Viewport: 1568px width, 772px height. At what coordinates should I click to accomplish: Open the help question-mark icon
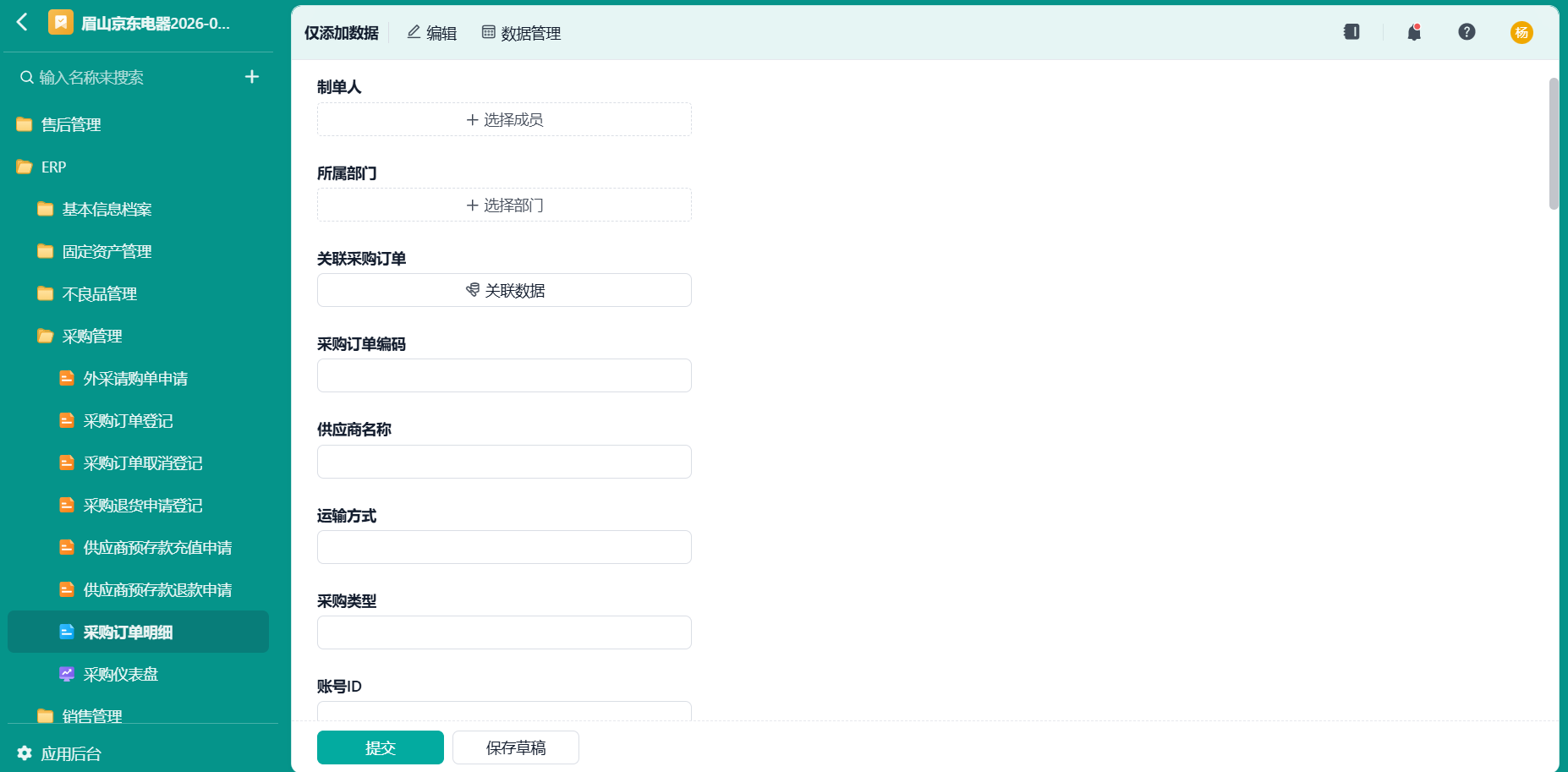(1467, 32)
